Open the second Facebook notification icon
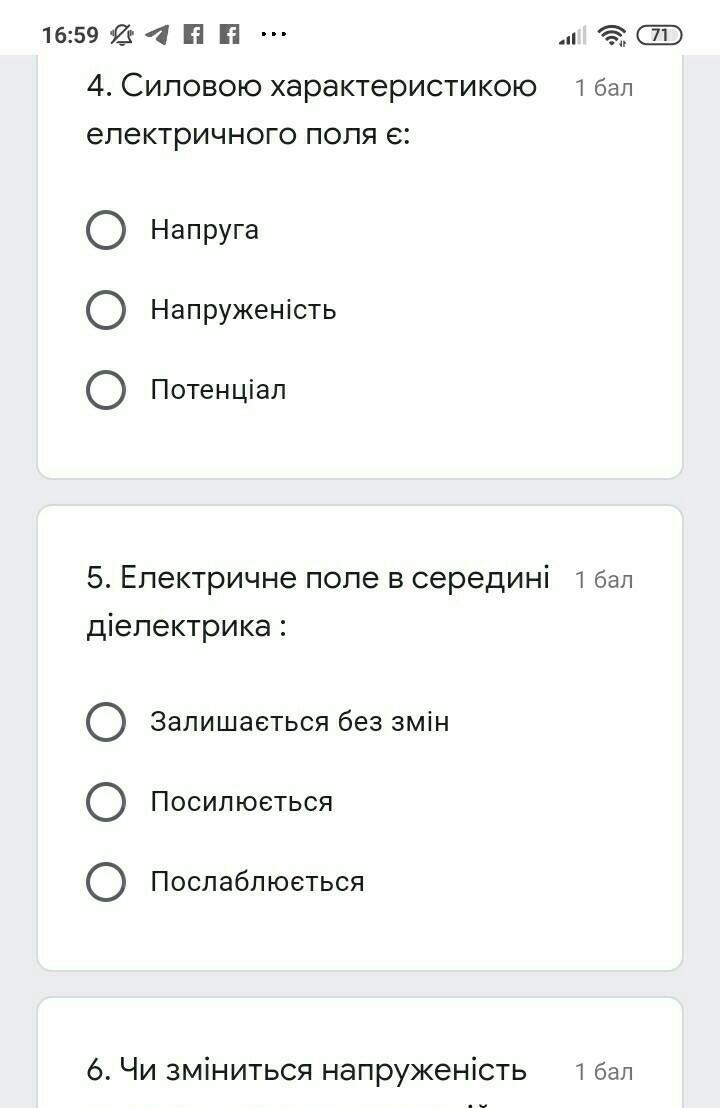The width and height of the screenshot is (720, 1108). (x=230, y=35)
